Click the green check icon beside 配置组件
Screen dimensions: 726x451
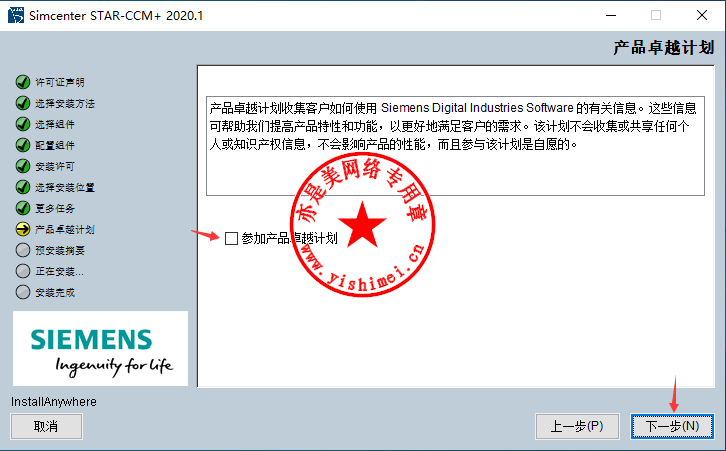pyautogui.click(x=23, y=145)
